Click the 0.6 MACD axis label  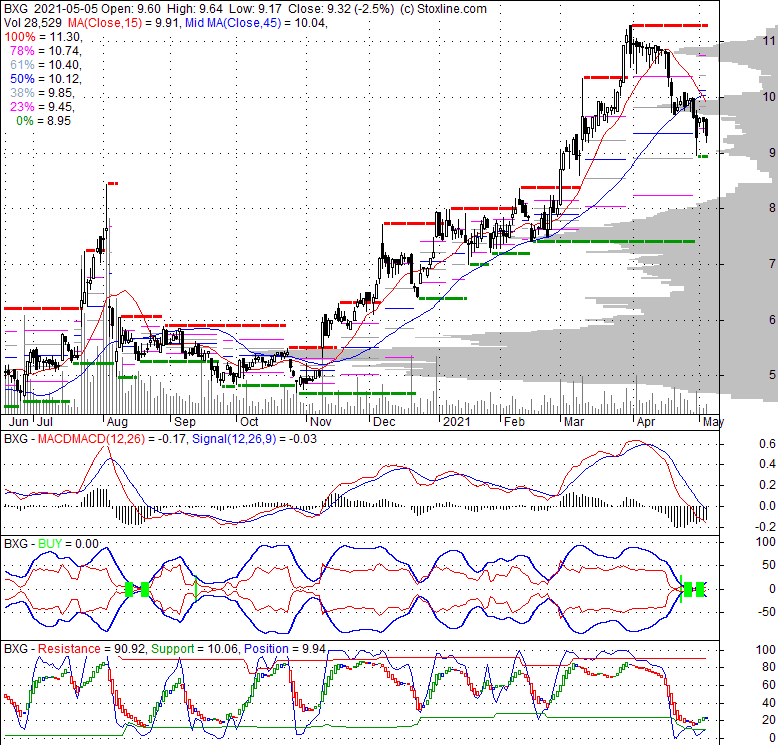[x=768, y=443]
